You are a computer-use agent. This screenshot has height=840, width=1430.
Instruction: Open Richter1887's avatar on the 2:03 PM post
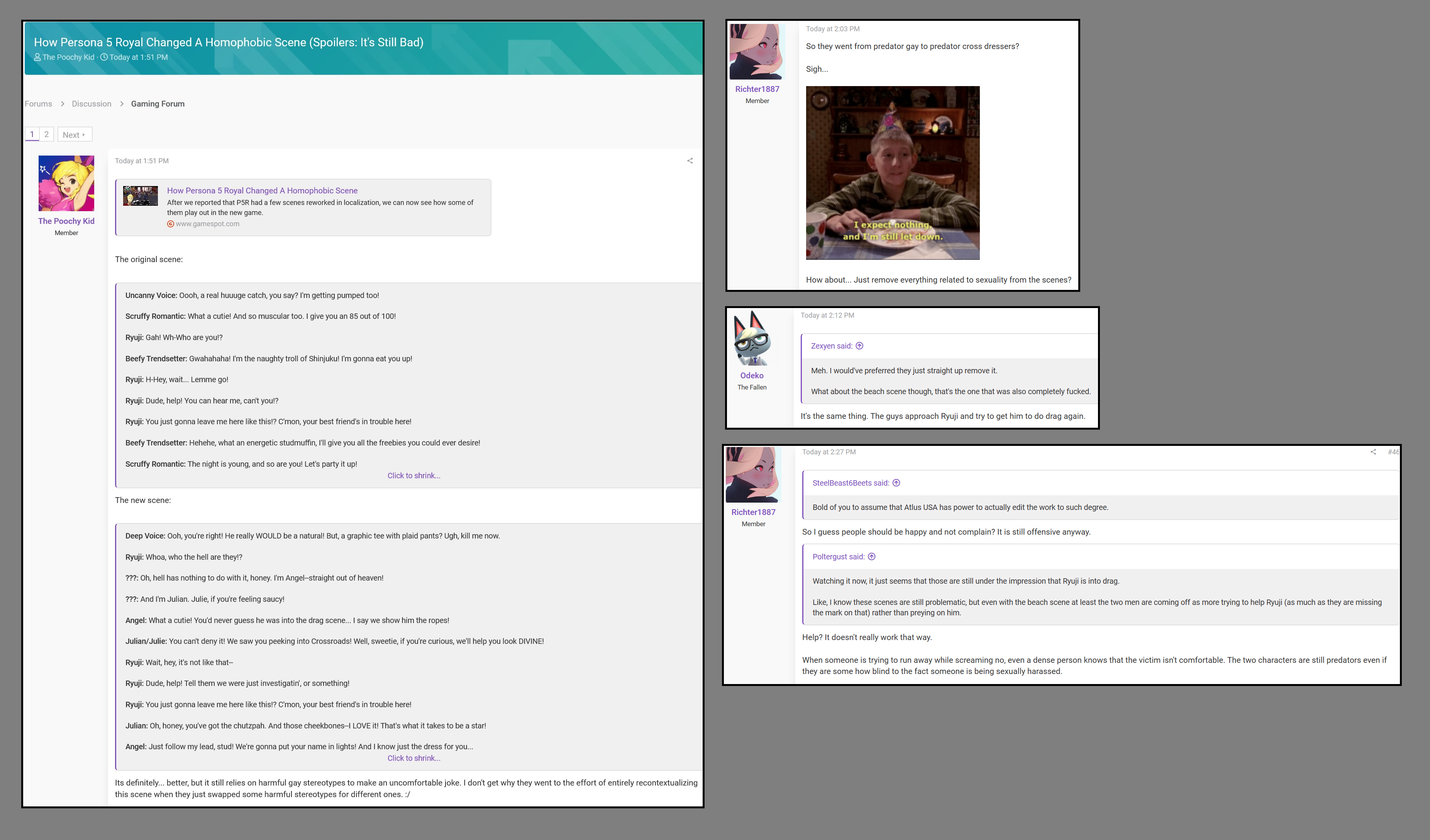click(757, 52)
